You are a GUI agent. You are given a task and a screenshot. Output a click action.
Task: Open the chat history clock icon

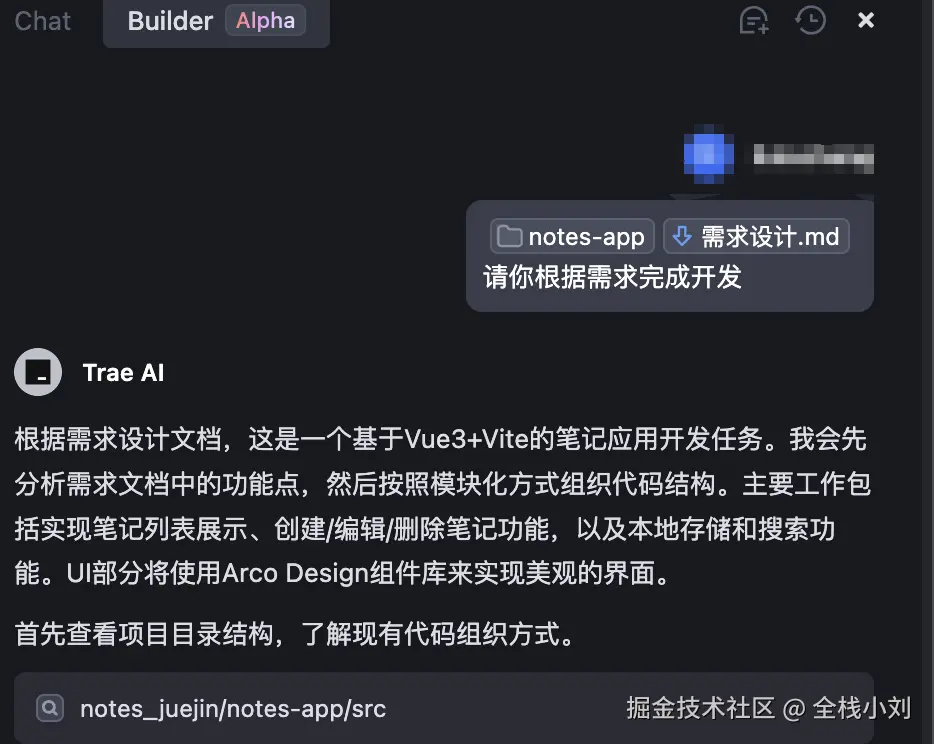pos(810,20)
